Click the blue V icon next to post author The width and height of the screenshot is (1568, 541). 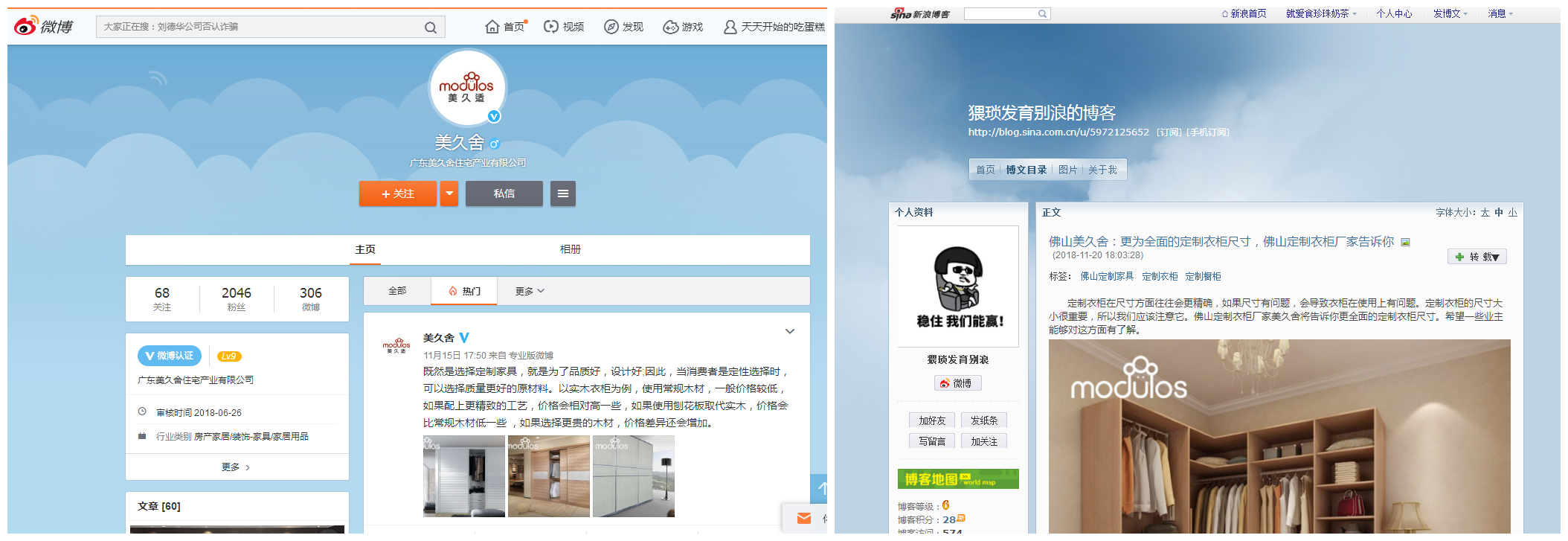464,338
